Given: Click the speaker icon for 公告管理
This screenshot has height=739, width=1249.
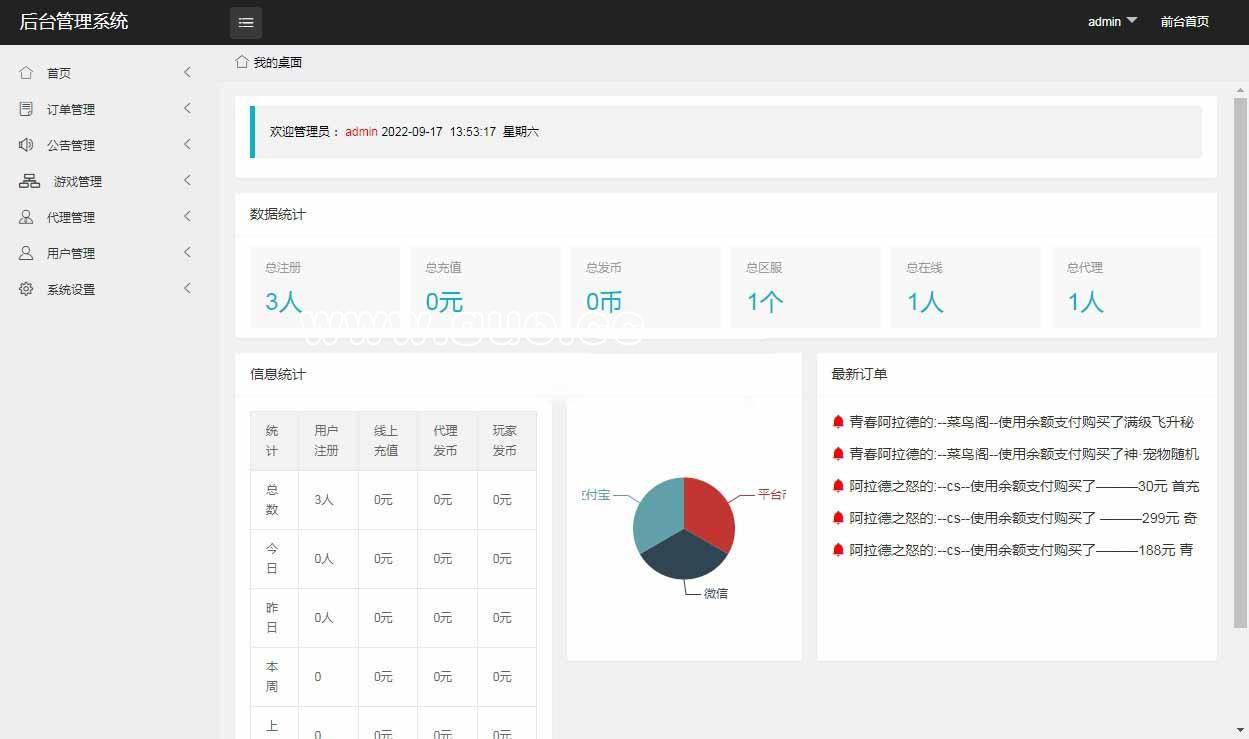Looking at the screenshot, I should pyautogui.click(x=26, y=145).
